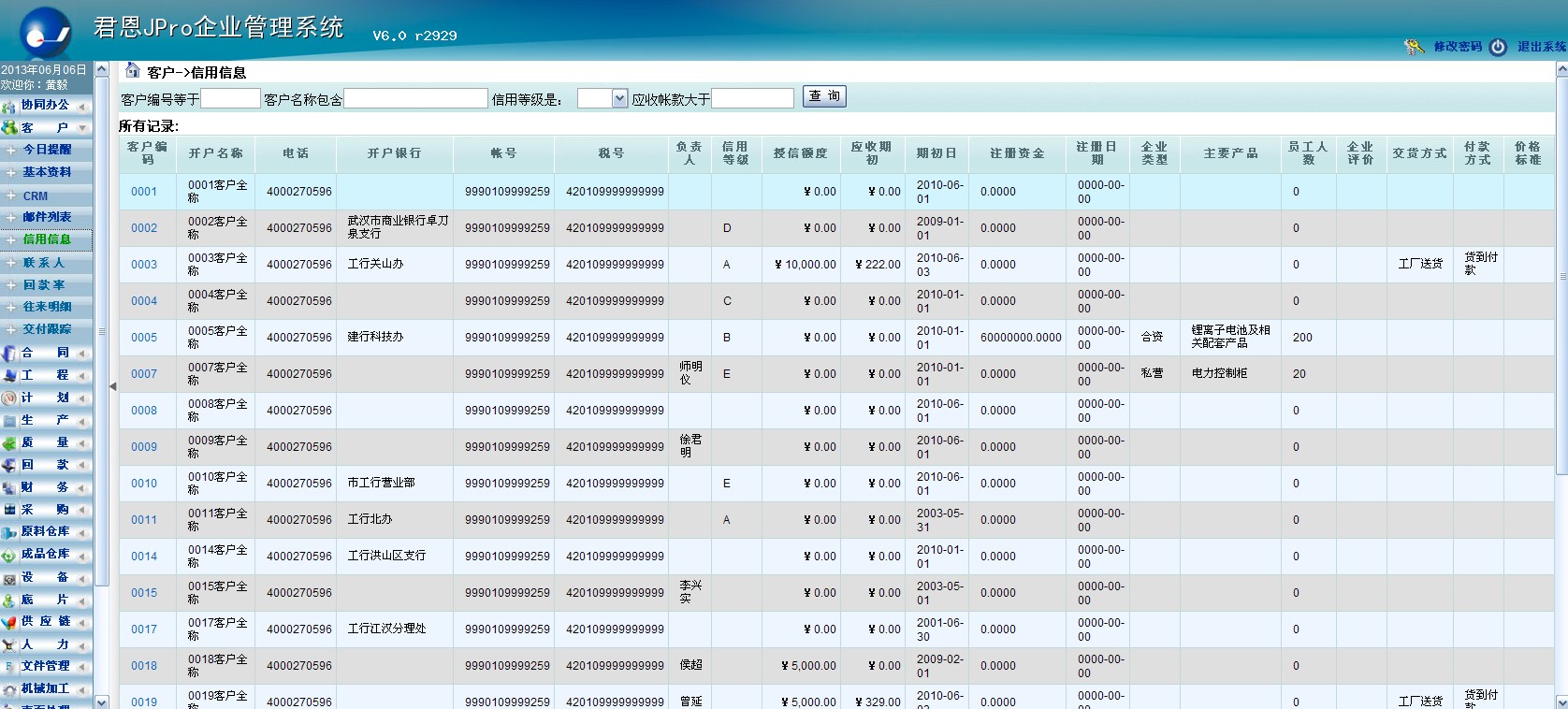The height and width of the screenshot is (709, 1568).
Task: Click the main page scrollbar down arrow
Action: pos(1561,702)
